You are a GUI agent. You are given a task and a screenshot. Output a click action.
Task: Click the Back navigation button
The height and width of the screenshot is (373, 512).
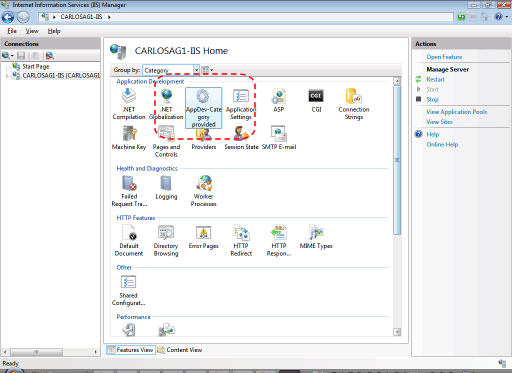point(8,17)
